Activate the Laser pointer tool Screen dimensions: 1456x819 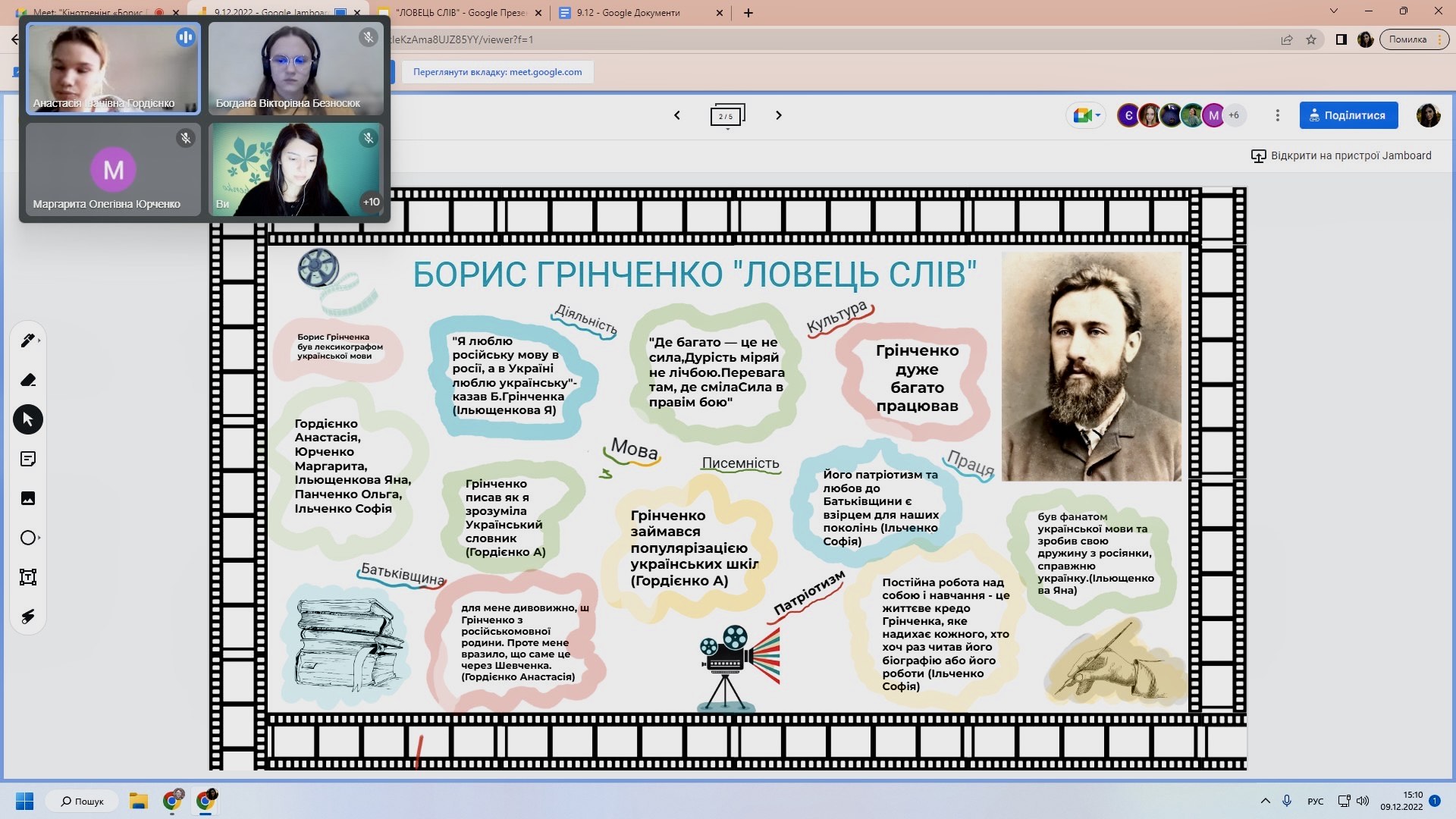[x=28, y=617]
